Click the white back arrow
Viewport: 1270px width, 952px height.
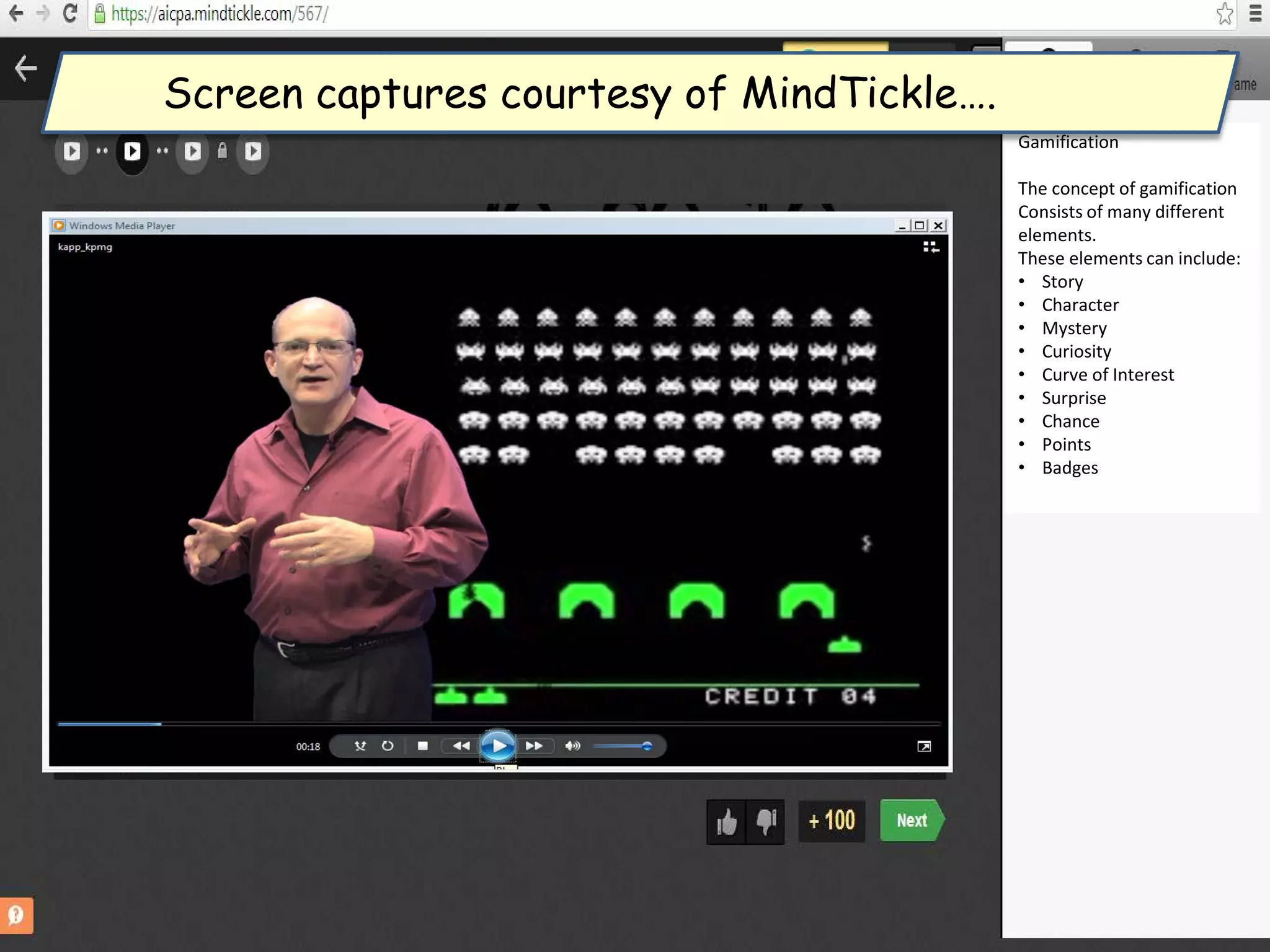point(26,68)
